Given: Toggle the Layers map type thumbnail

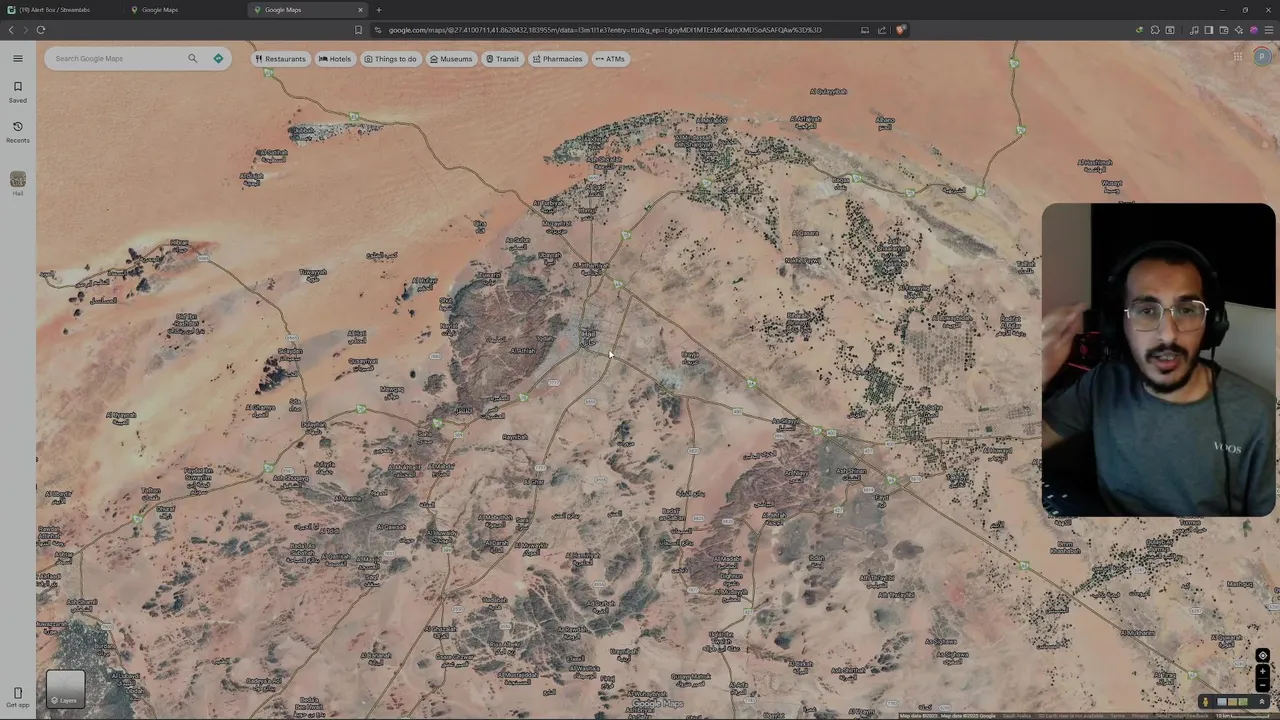Looking at the screenshot, I should tap(66, 688).
